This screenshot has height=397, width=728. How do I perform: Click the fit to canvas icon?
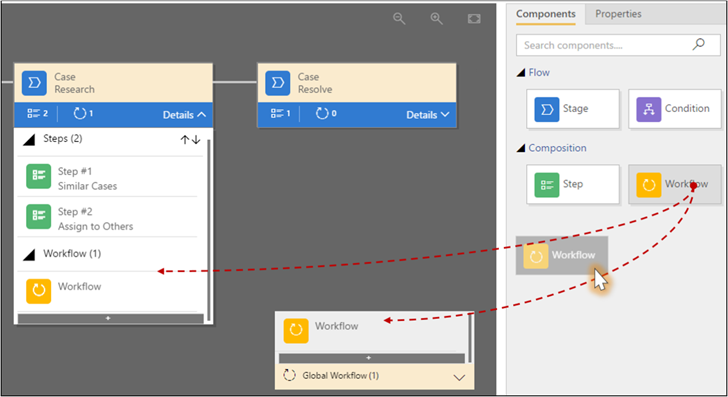[x=474, y=19]
